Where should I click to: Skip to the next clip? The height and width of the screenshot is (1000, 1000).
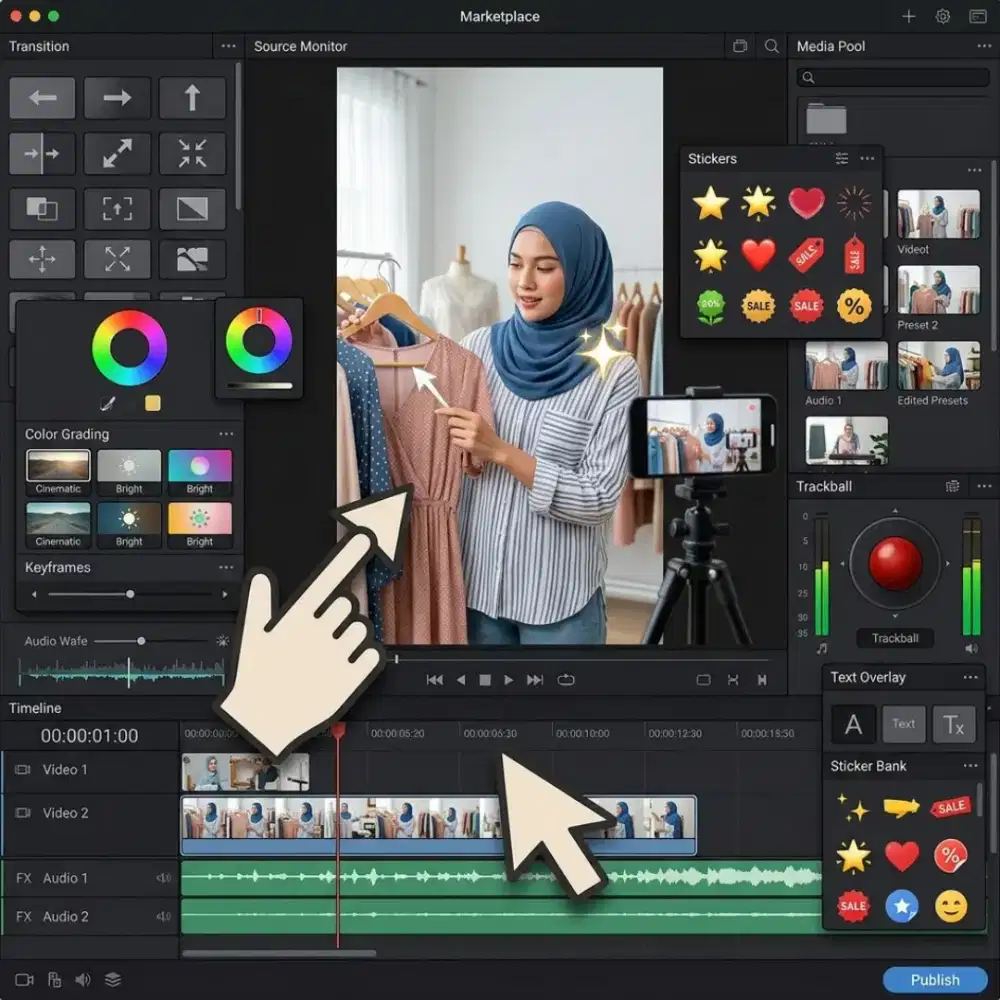click(535, 680)
